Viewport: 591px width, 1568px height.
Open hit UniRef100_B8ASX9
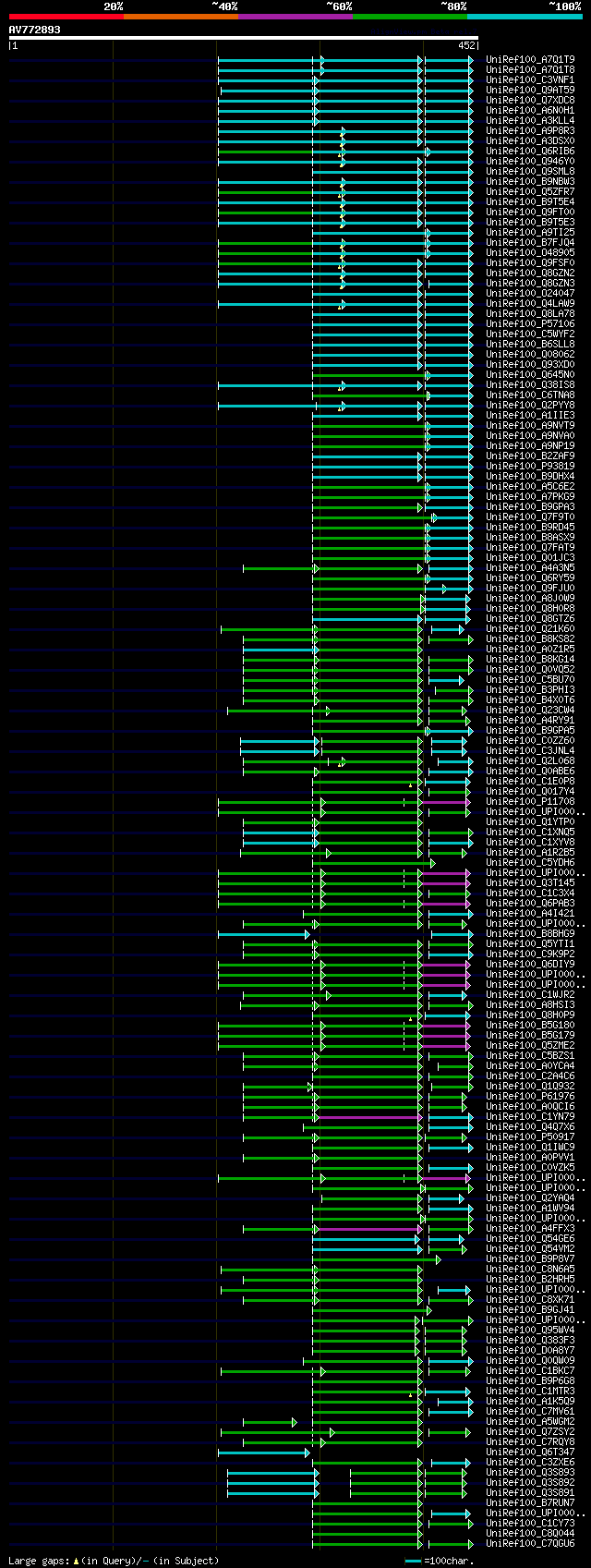coord(530,537)
